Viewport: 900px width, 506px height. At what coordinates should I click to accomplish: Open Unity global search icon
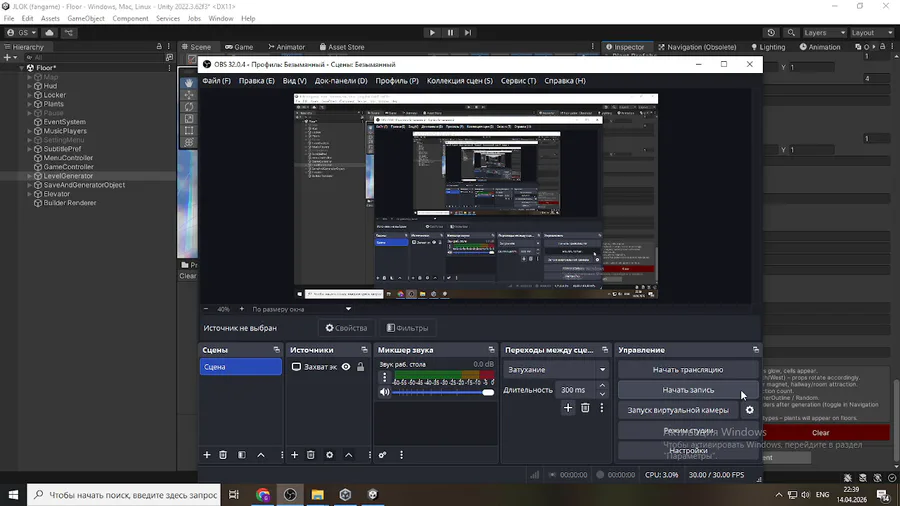click(791, 33)
